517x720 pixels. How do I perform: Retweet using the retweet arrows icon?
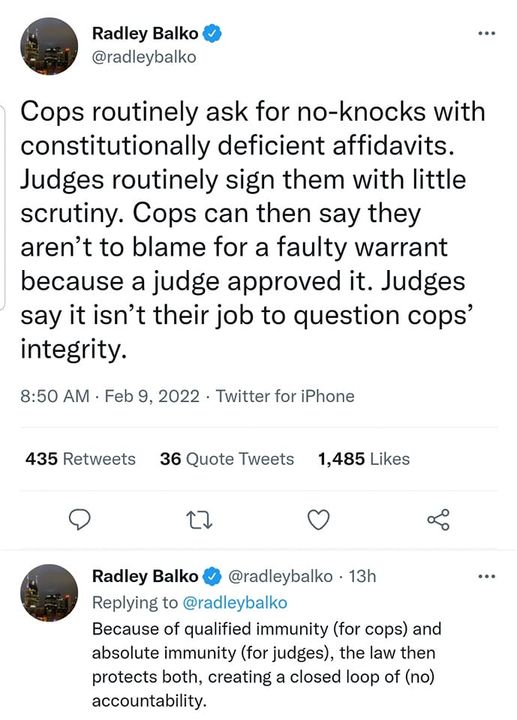pyautogui.click(x=200, y=520)
